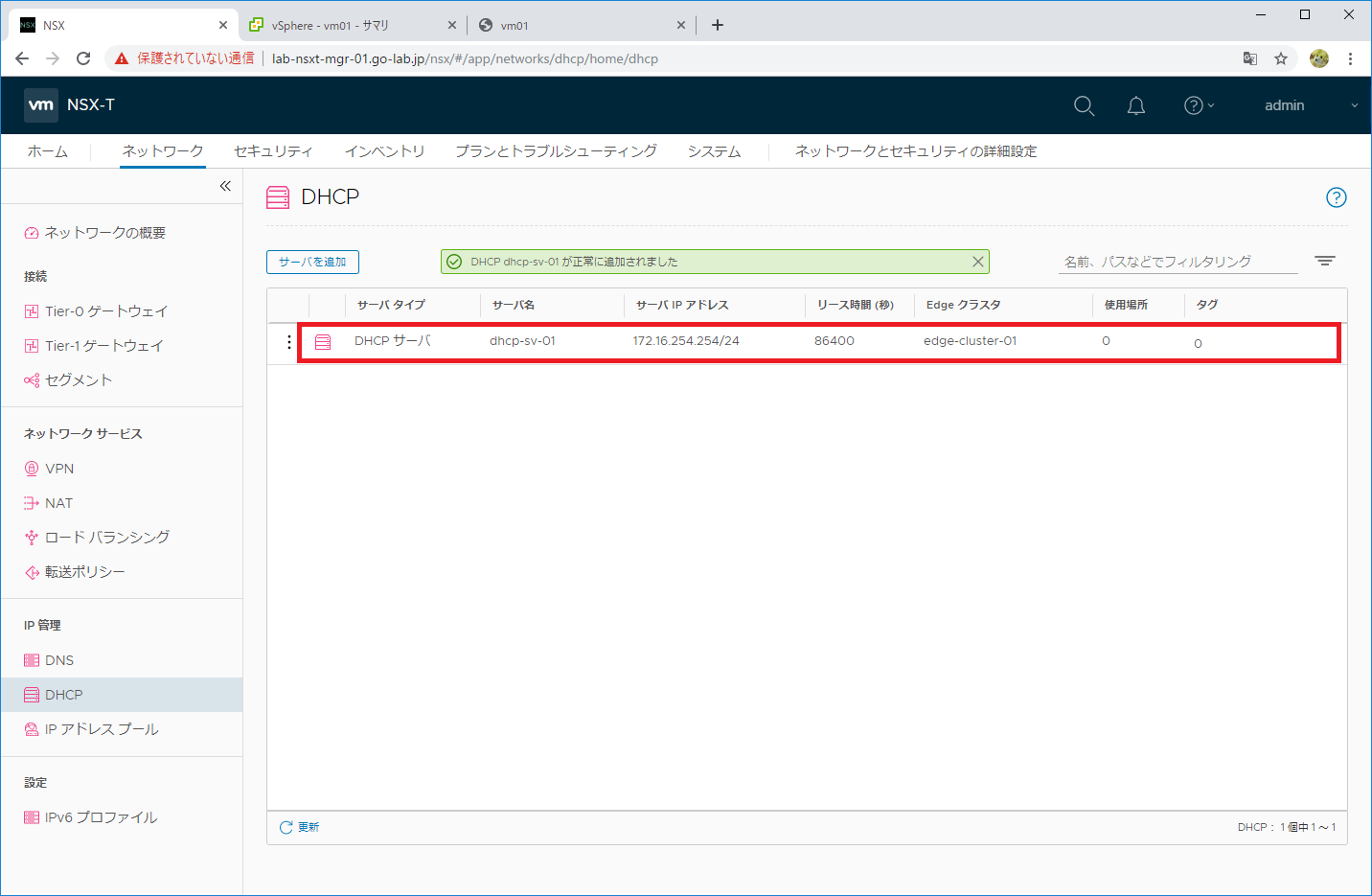Open プランとトラブルシューティング tab
Screen dimensions: 1372x896
click(x=556, y=151)
